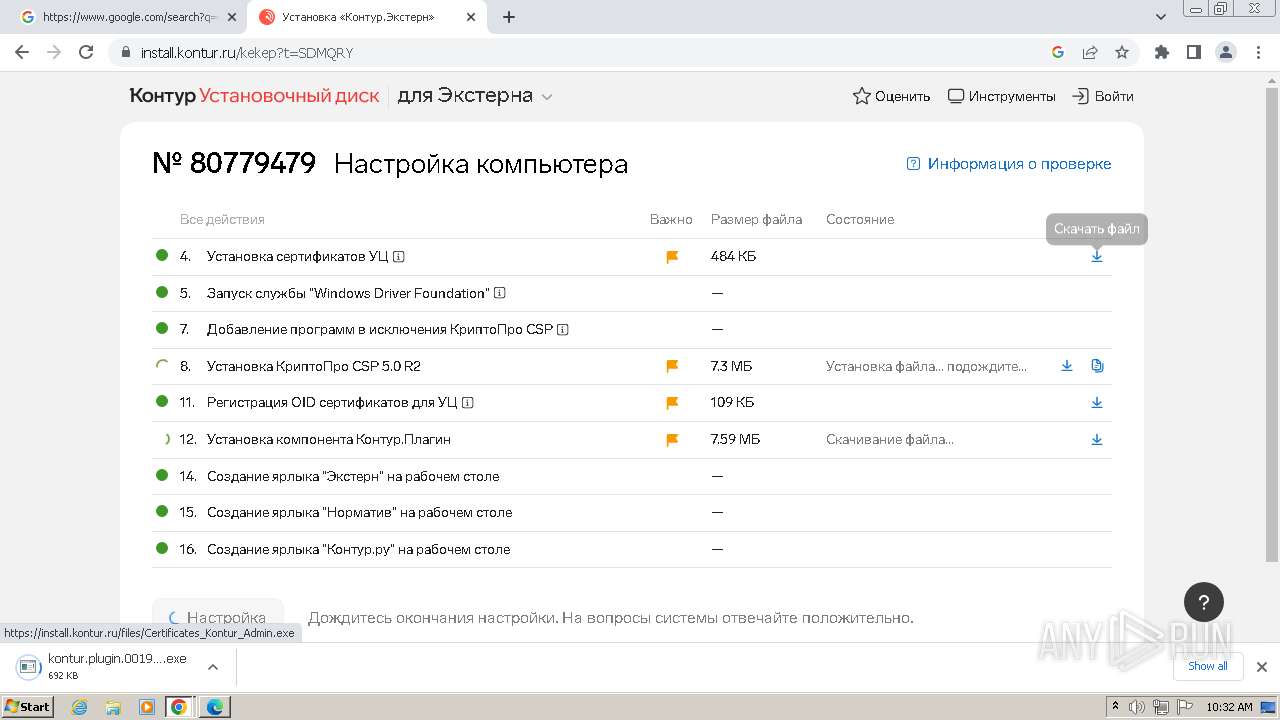Show hidden system tray icons arrow
This screenshot has width=1280, height=720.
pyautogui.click(x=1115, y=707)
